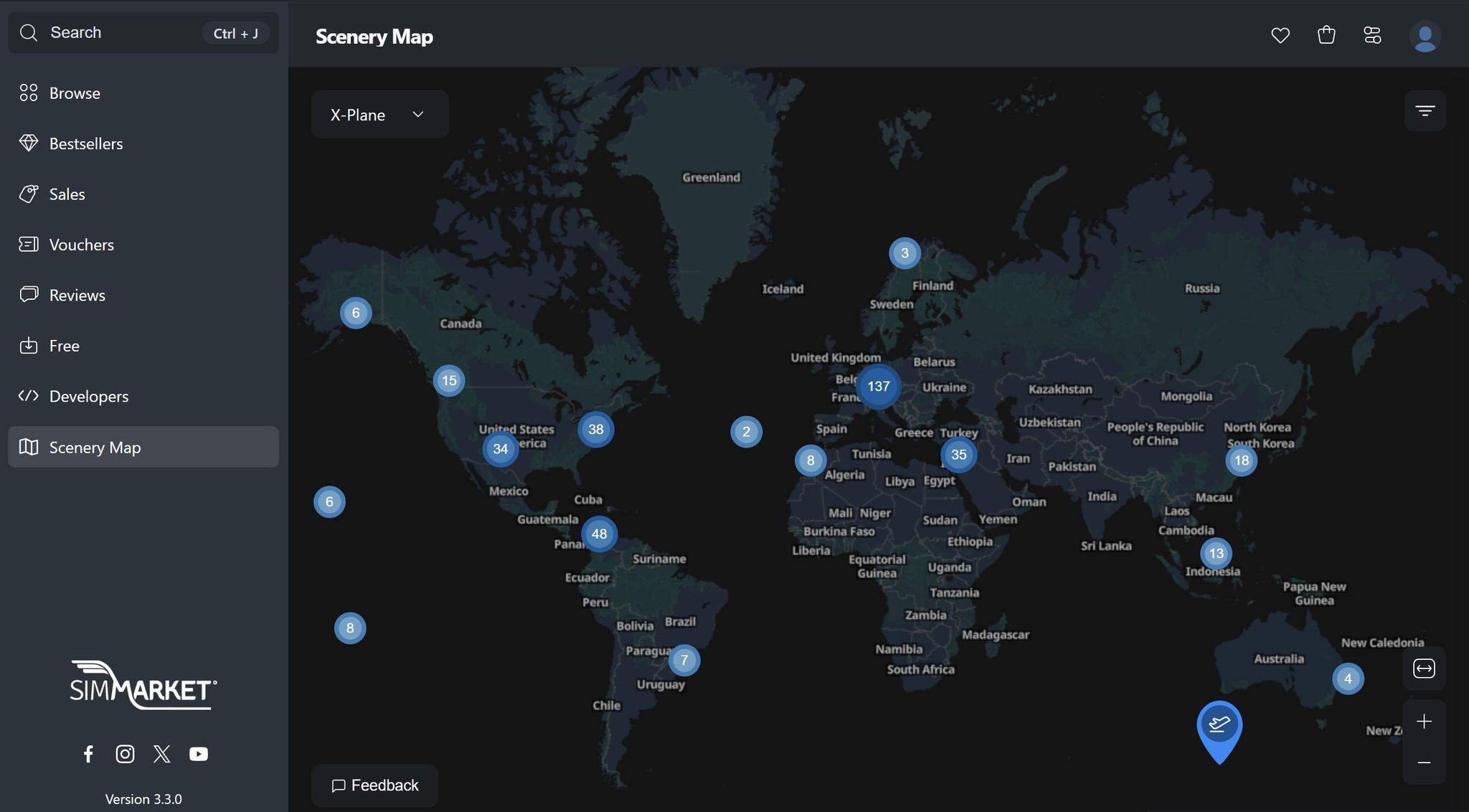Zoom out of the map
1469x812 pixels.
click(x=1424, y=763)
